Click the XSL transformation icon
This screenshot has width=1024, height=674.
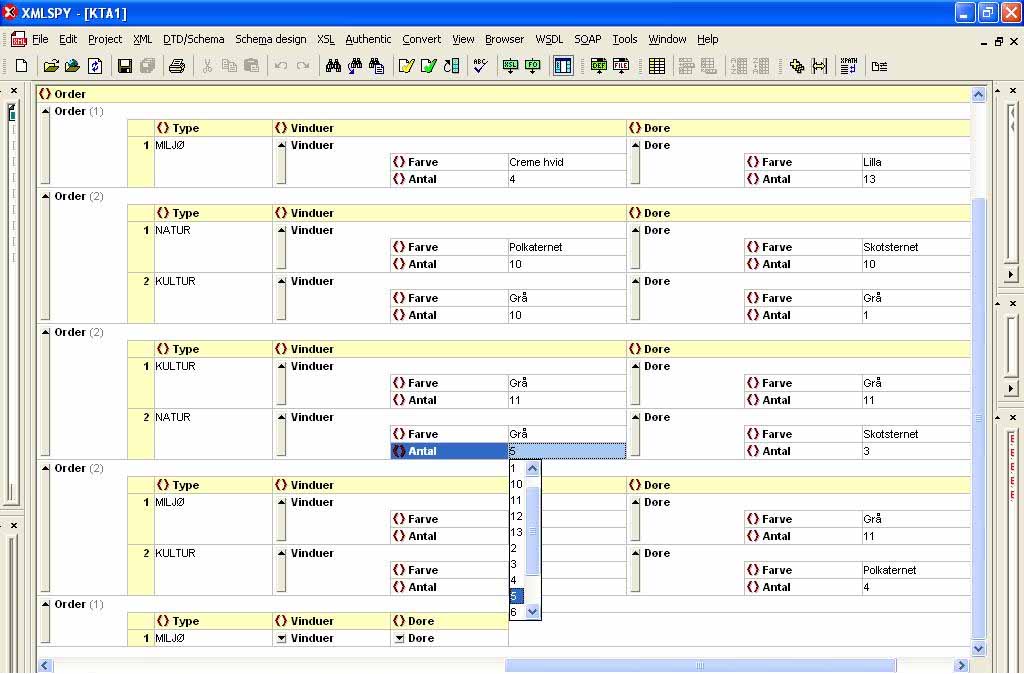click(x=510, y=66)
